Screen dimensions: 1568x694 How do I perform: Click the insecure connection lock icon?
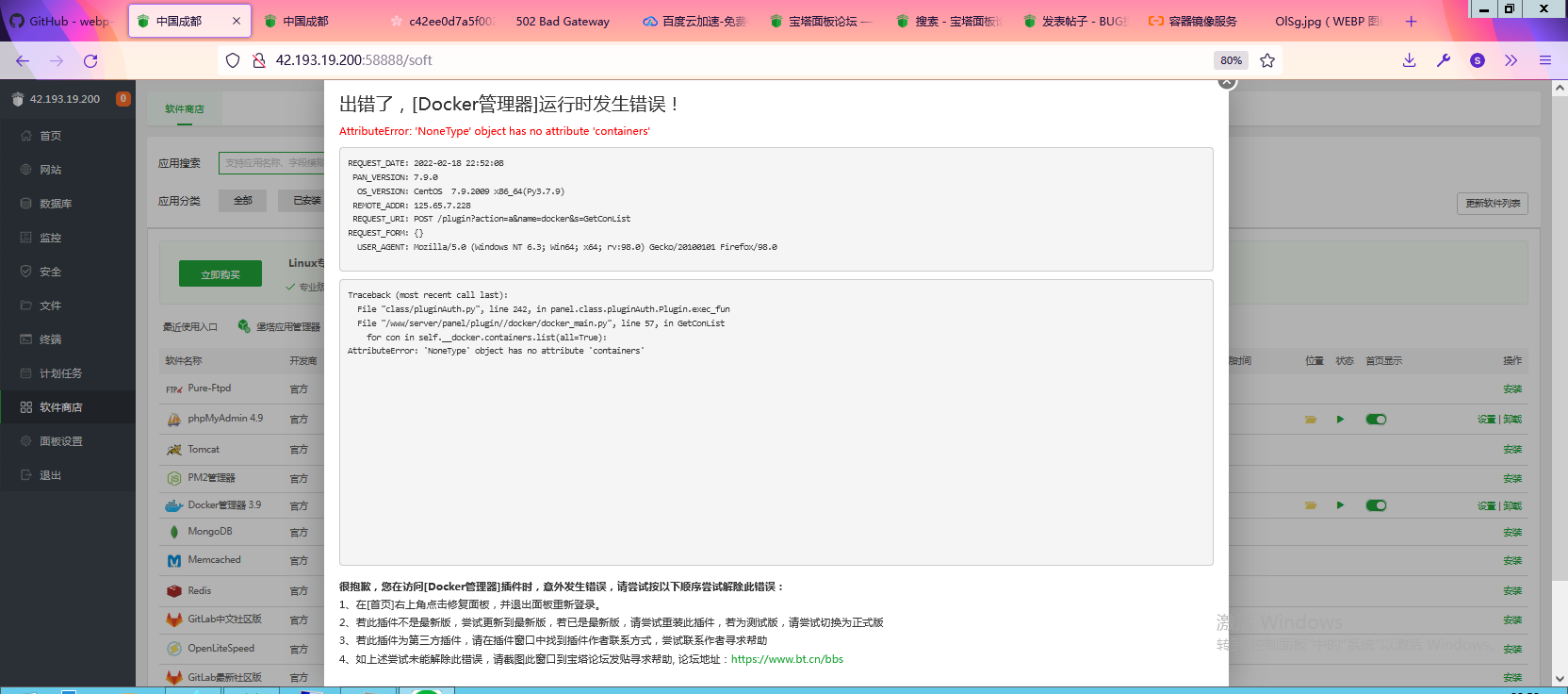click(x=258, y=60)
